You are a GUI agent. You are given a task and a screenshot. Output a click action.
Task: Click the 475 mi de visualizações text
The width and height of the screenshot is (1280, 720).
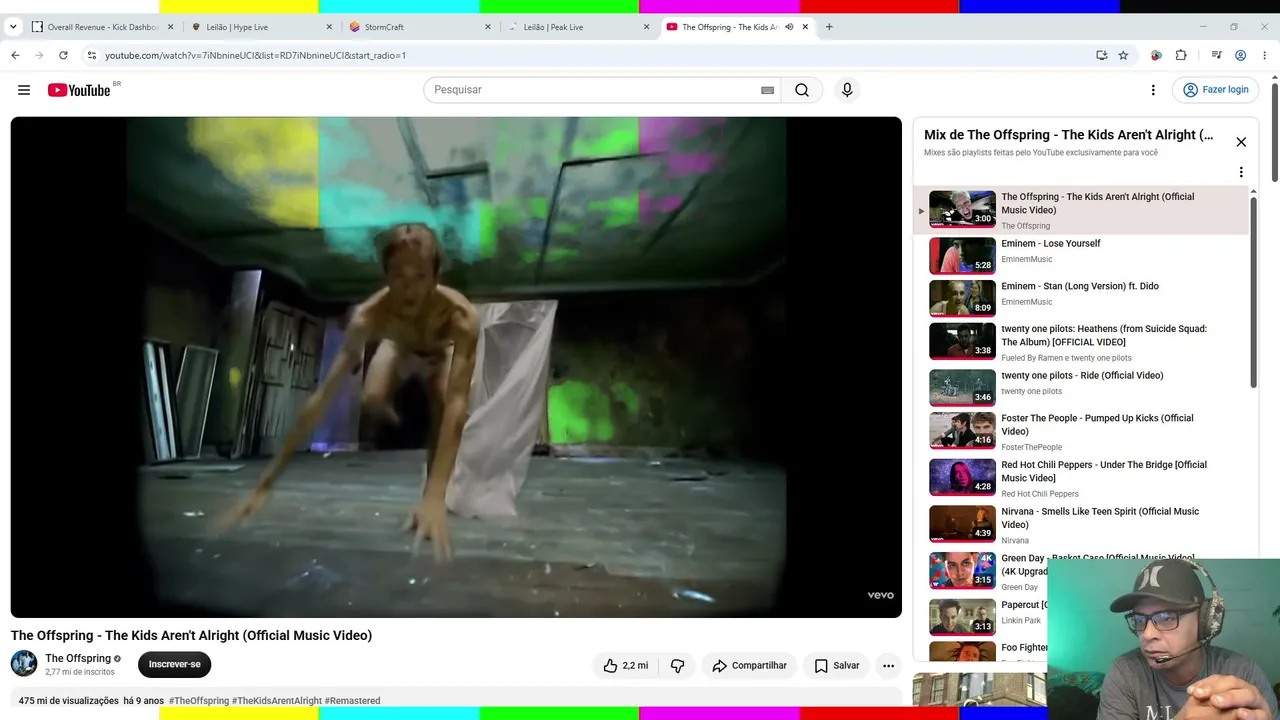point(68,701)
